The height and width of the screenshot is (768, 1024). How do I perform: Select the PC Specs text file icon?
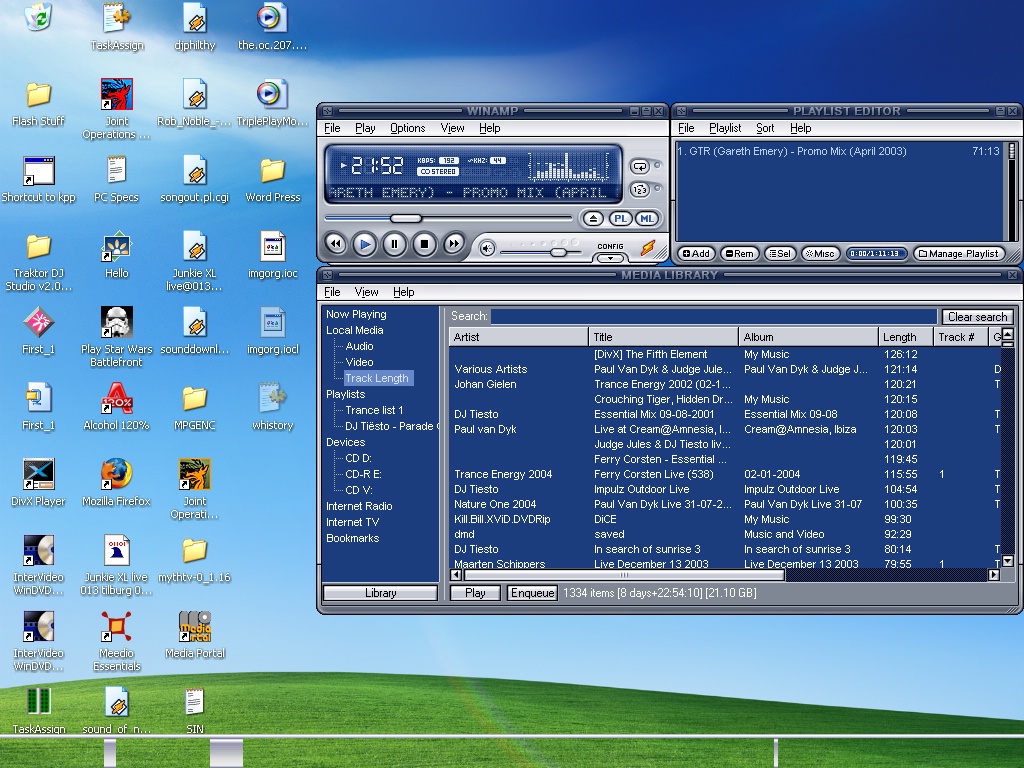coord(116,179)
